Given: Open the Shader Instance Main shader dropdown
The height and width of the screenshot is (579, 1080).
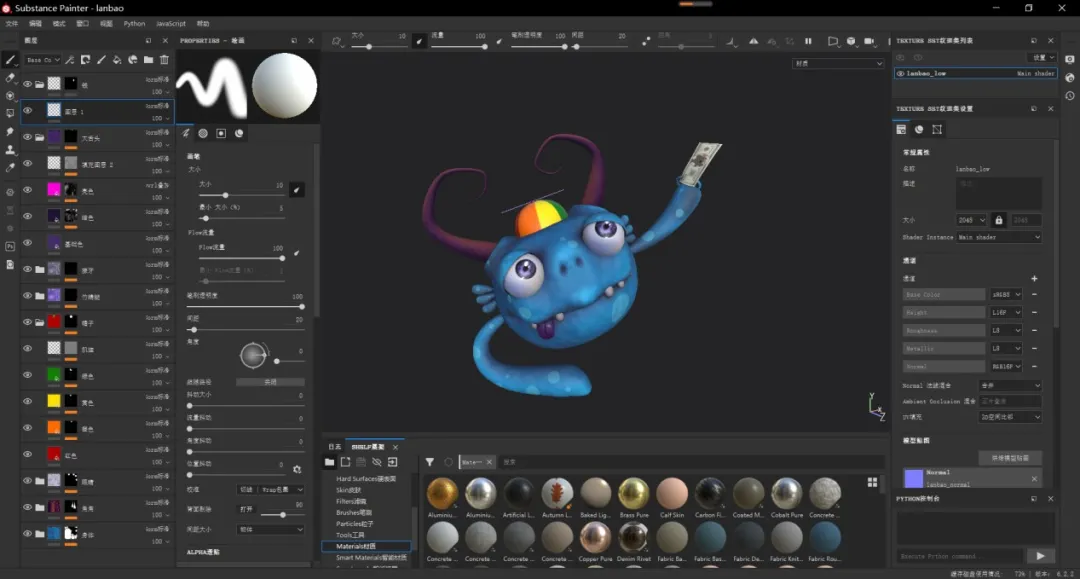Looking at the screenshot, I should [x=998, y=237].
